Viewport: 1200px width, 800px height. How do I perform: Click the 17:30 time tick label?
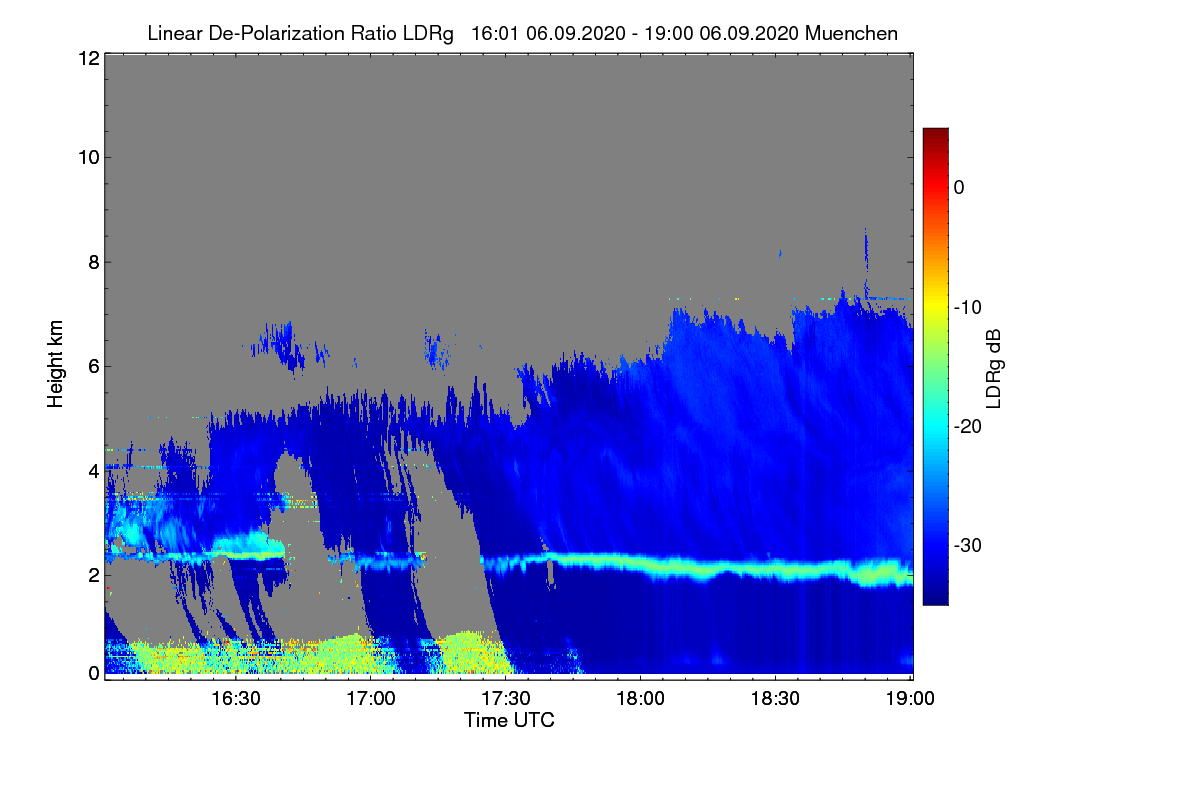505,698
